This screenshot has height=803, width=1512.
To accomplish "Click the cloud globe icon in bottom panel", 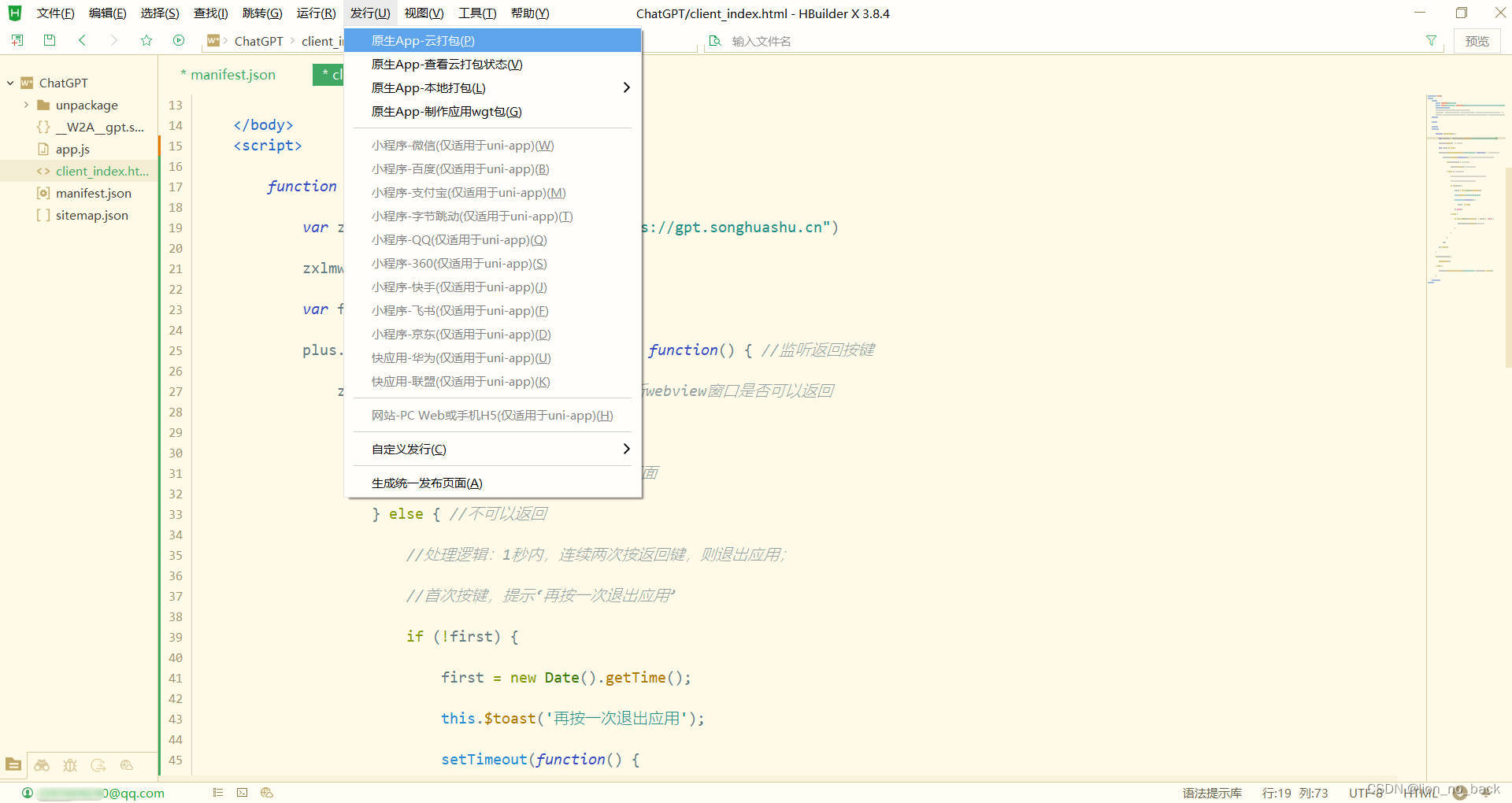I will [x=126, y=764].
